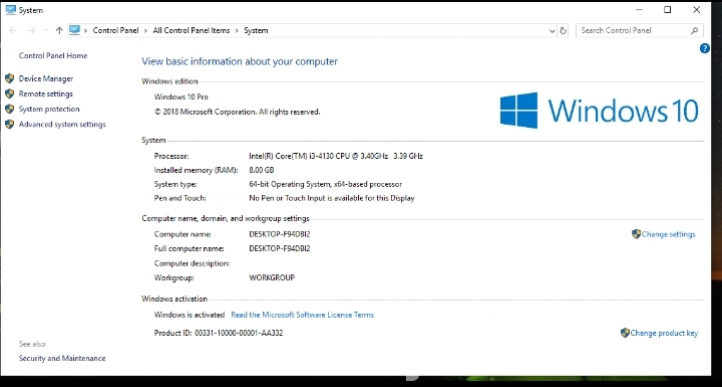Maximize the System window
722x387 pixels.
pyautogui.click(x=667, y=10)
